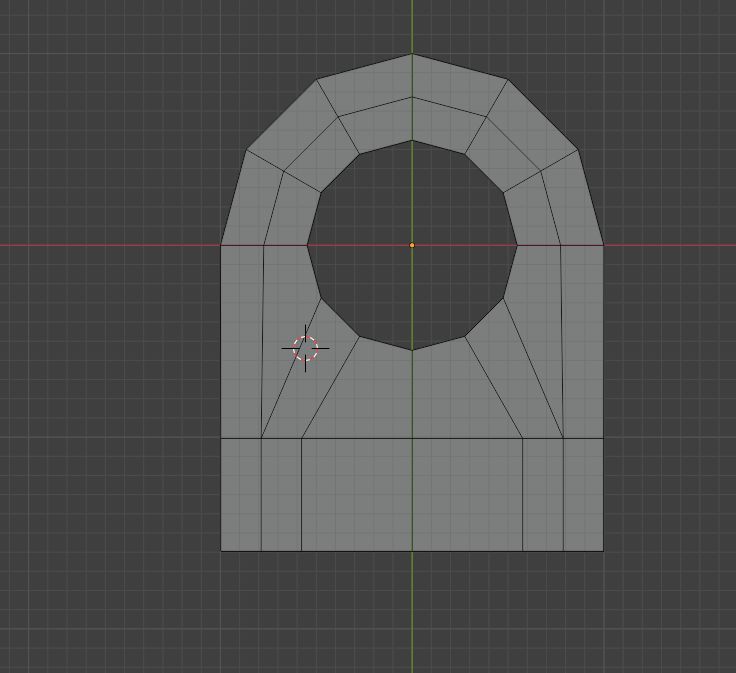Click the upper-left outer arch vertex beside the apex

(x=317, y=80)
